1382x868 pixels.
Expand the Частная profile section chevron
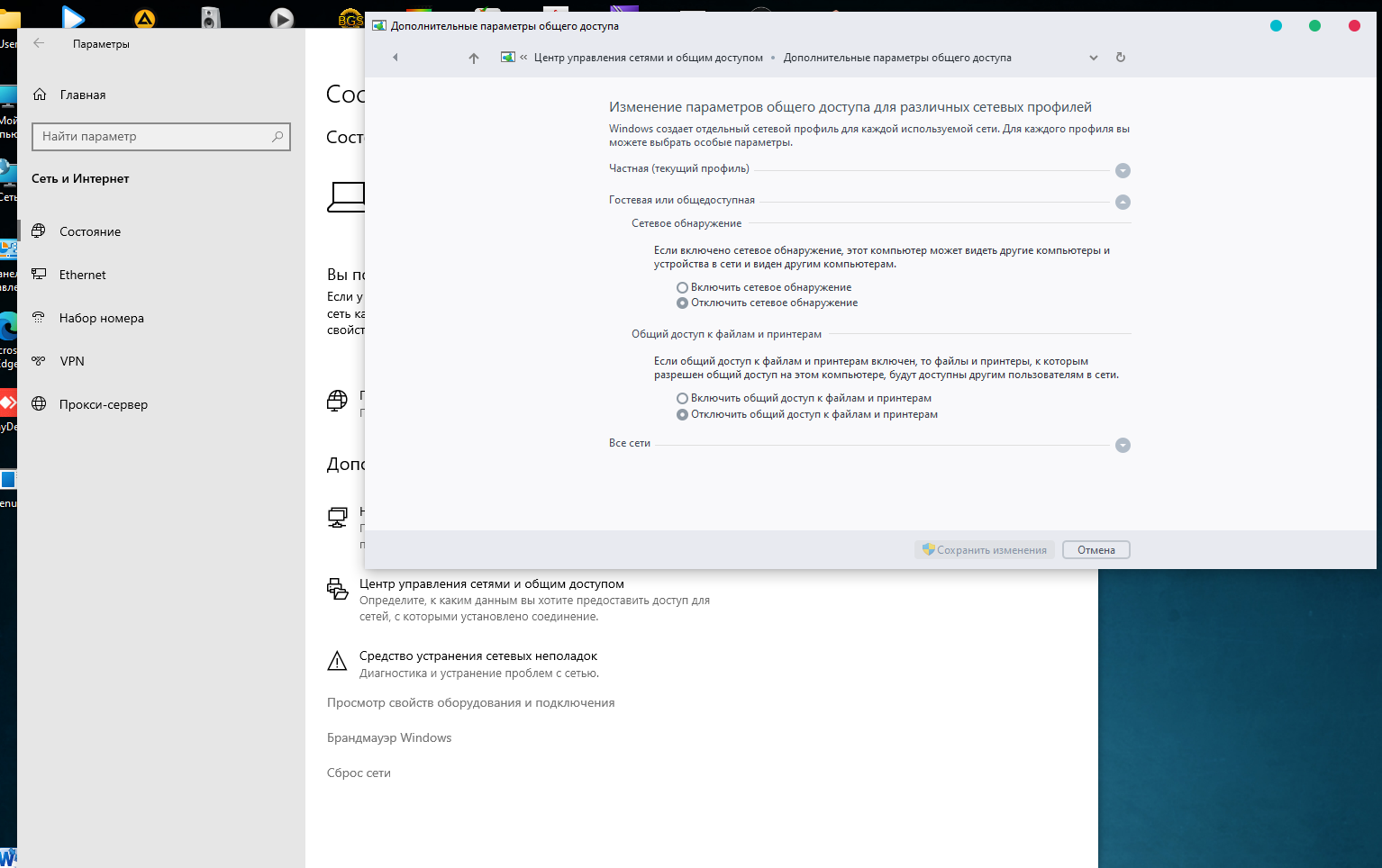1123,171
